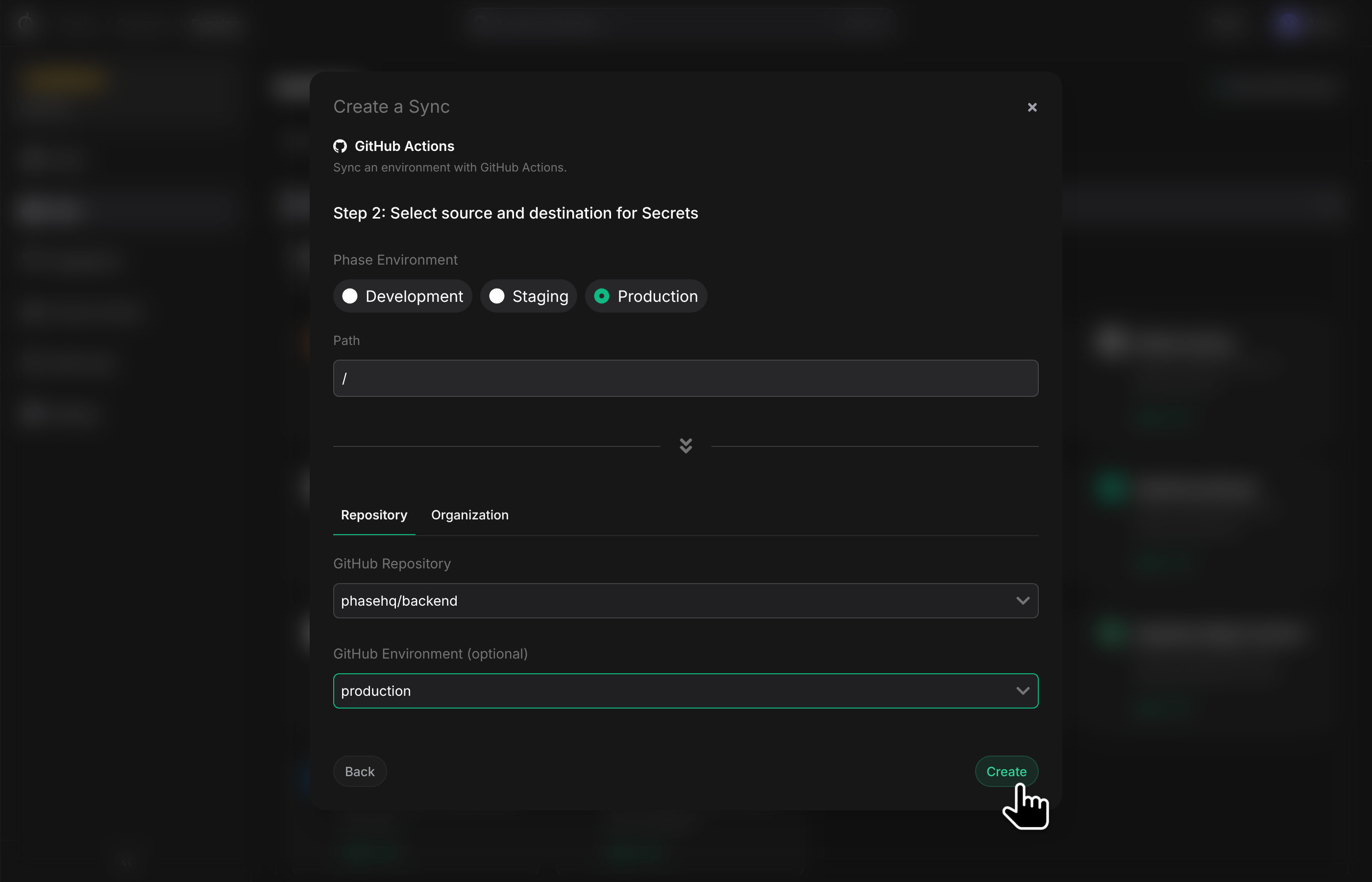
Task: Select the Staging environment option
Action: pos(529,296)
